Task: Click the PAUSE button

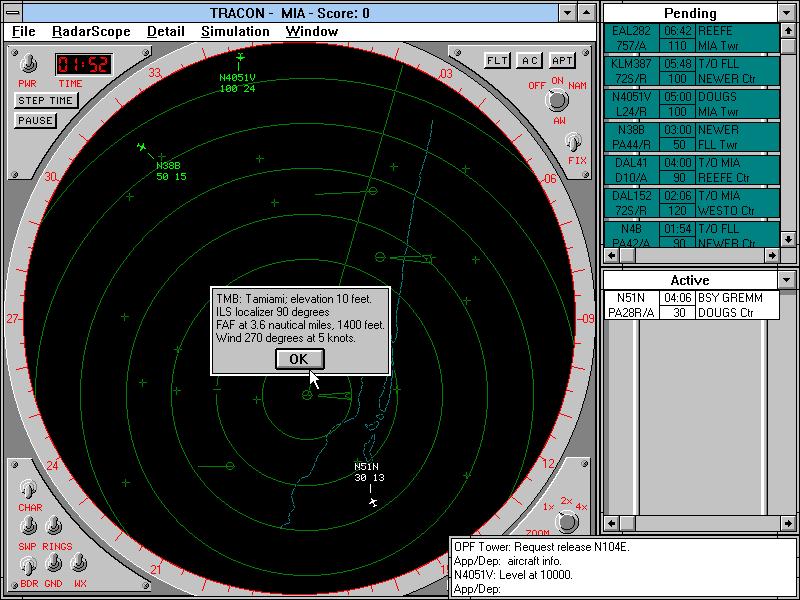Action: coord(35,121)
